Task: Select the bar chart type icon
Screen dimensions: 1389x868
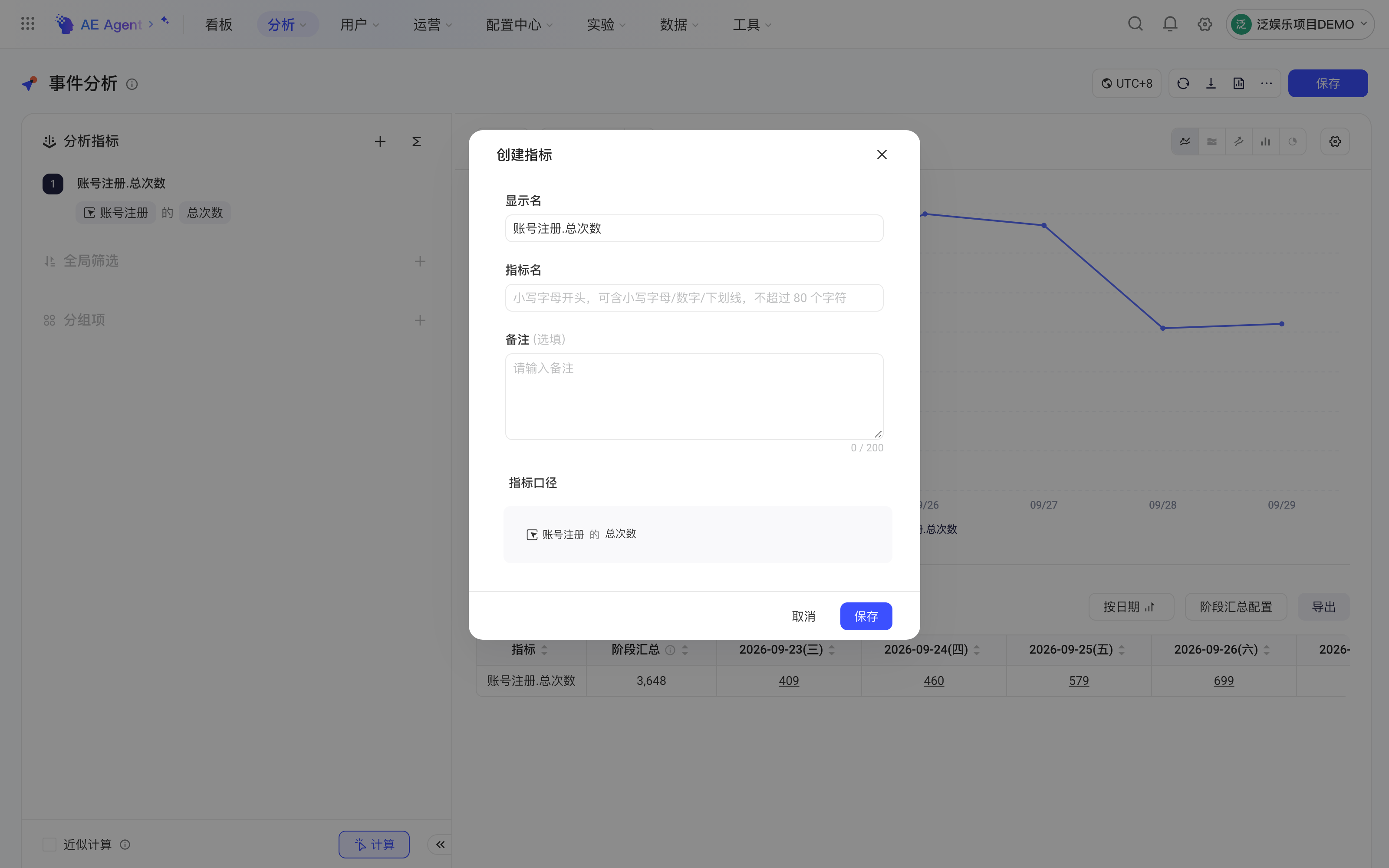Action: [1266, 142]
